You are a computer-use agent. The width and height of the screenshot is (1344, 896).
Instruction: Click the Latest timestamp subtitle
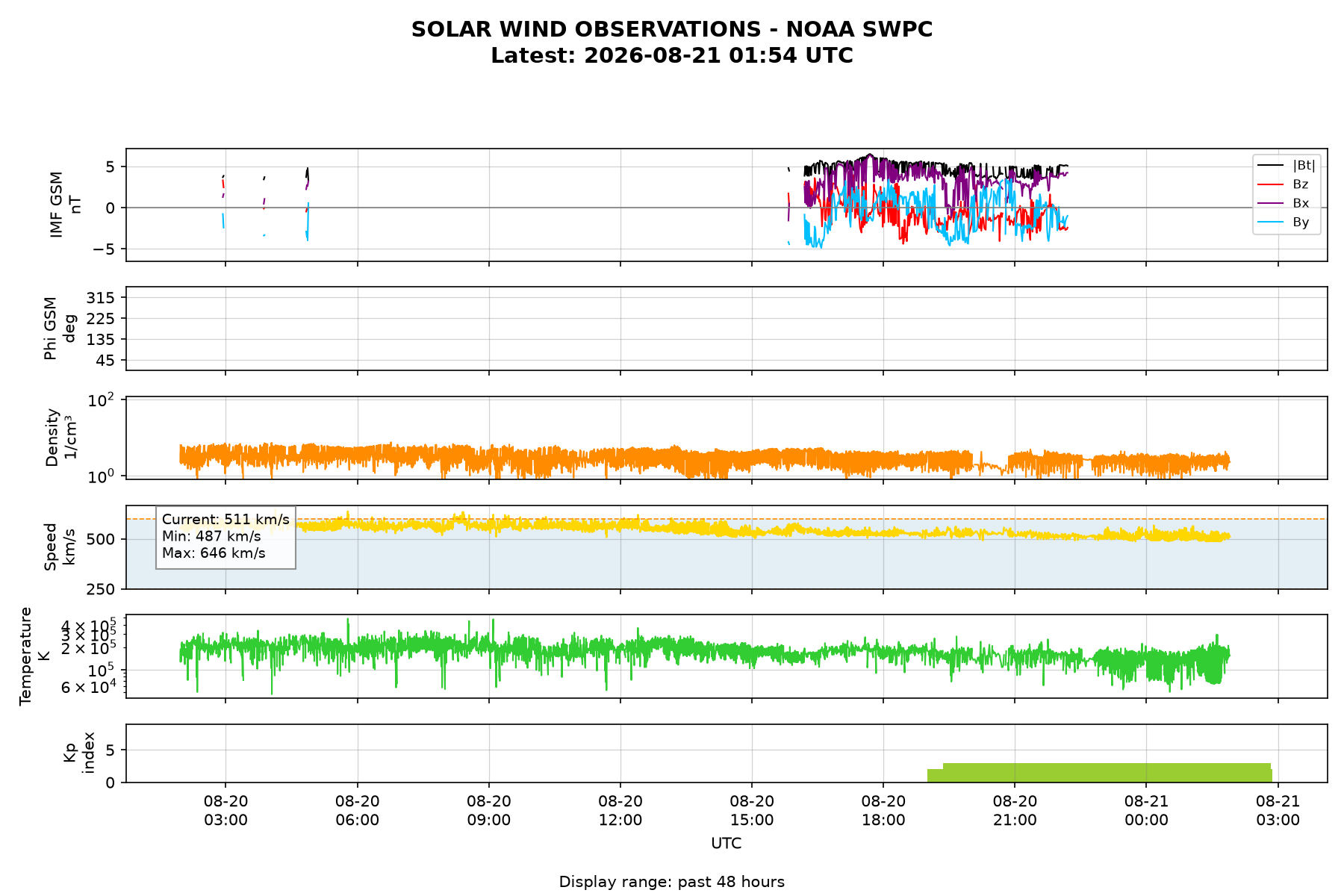click(672, 56)
